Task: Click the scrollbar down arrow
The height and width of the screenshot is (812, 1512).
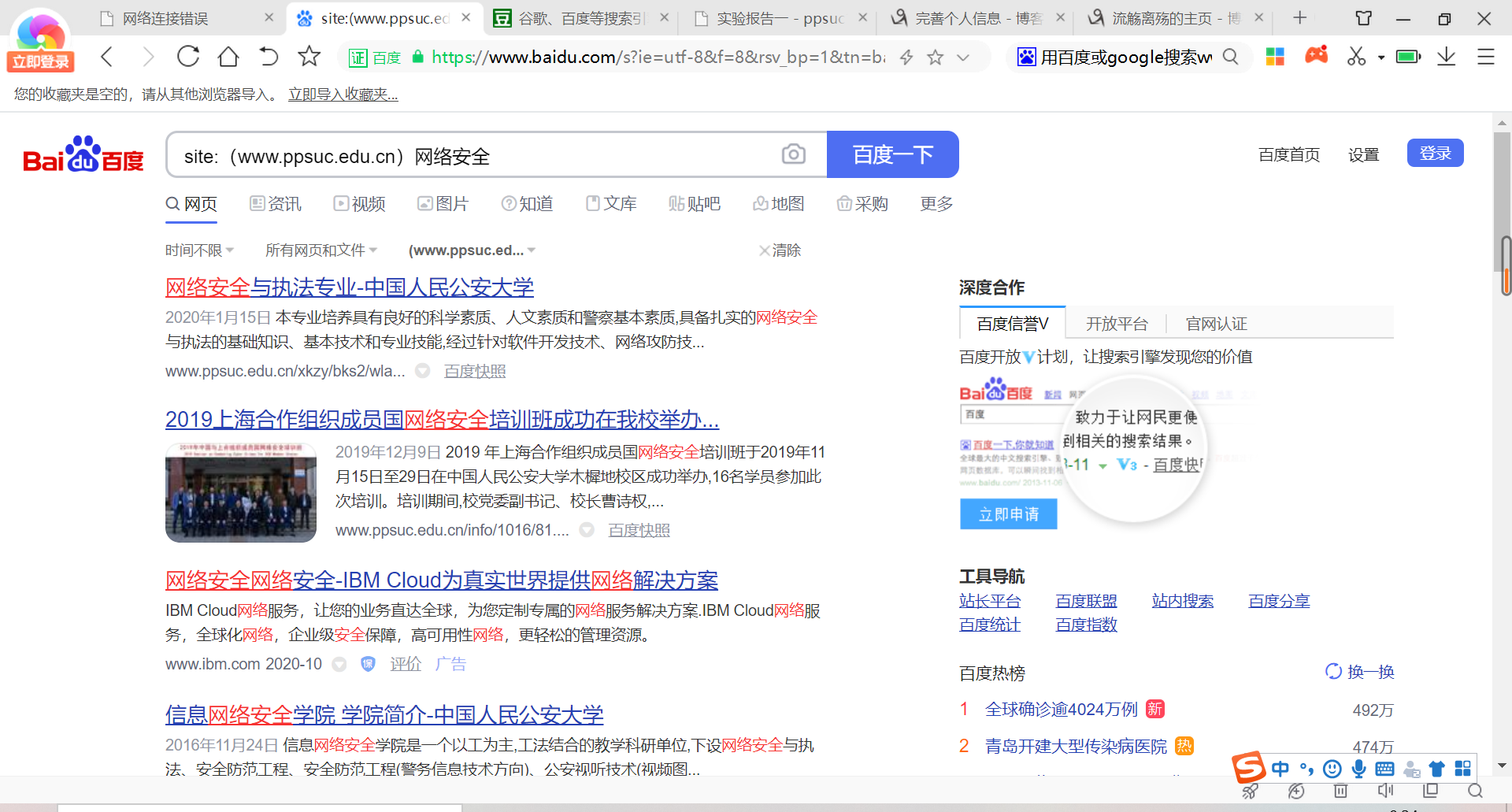Action: point(1502,766)
